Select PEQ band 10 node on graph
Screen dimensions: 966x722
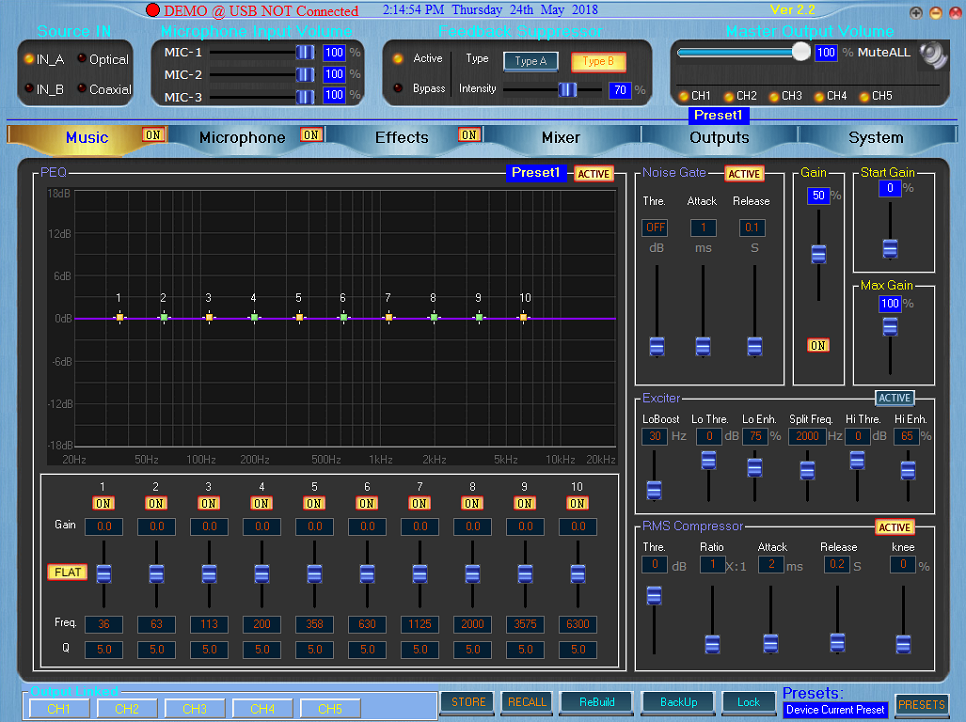[x=524, y=318]
